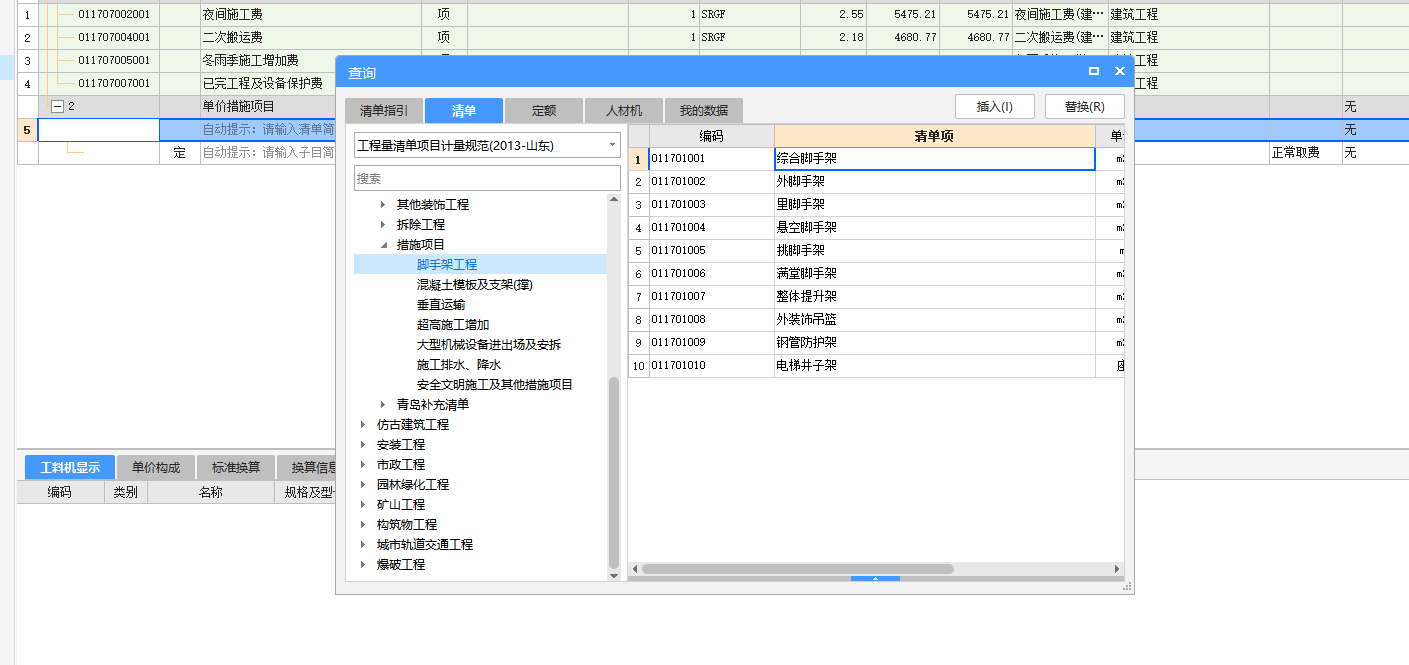This screenshot has width=1409, height=665.
Task: Expand 构筑物工程 node
Action: (363, 525)
